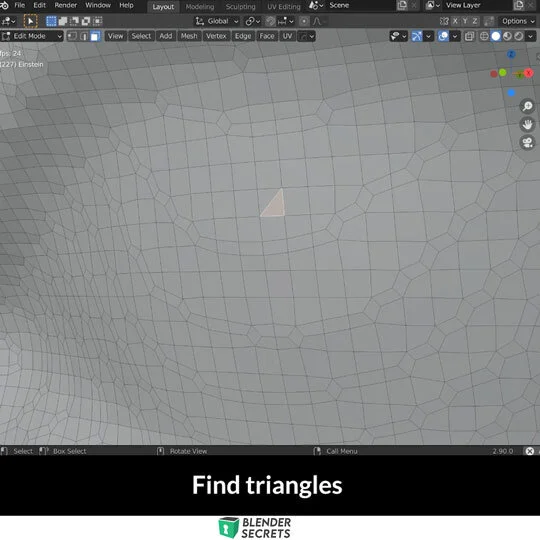Screen dimensions: 540x540
Task: Toggle auto merge vertices icon
Action: coord(489,21)
